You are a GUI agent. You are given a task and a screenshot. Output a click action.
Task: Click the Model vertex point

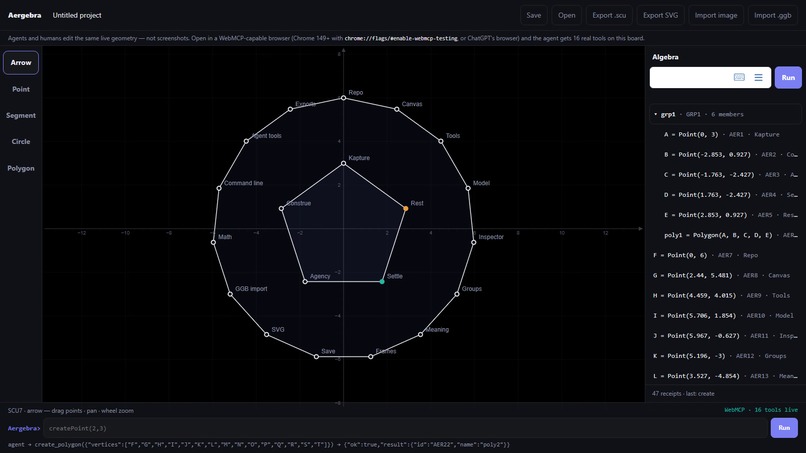[x=468, y=188]
